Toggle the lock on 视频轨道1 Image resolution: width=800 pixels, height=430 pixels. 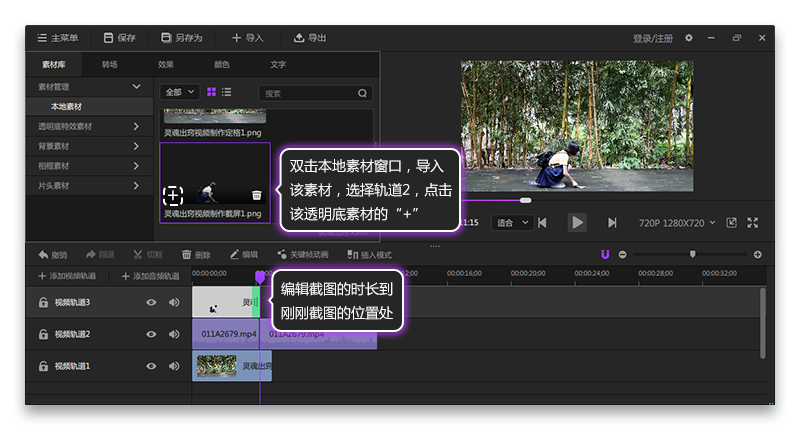[x=43, y=366]
